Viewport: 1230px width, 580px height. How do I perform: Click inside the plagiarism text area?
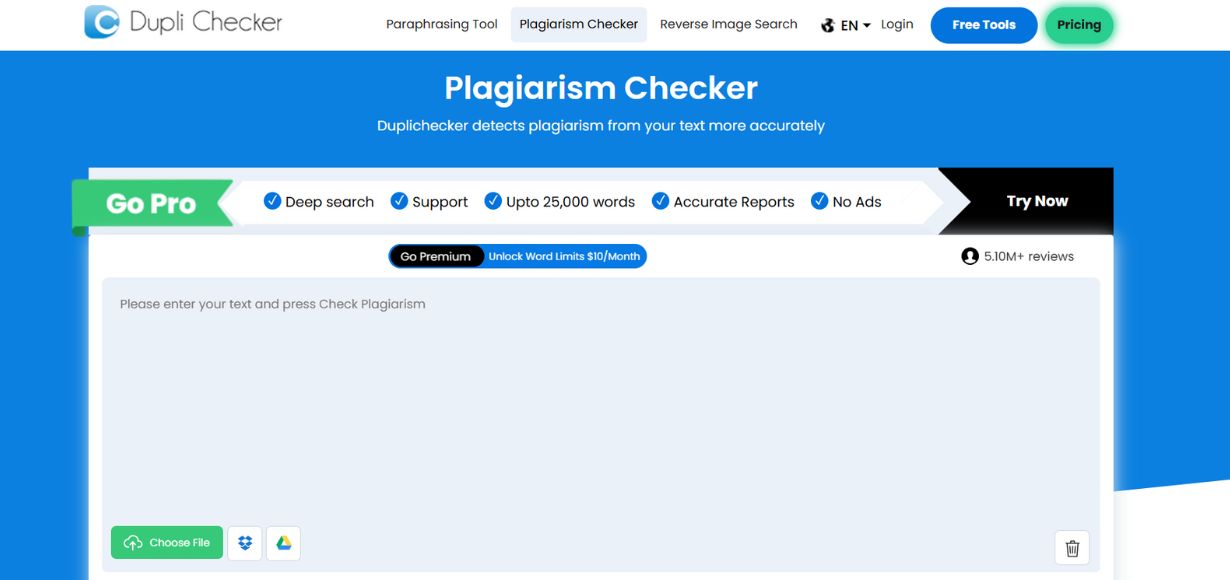(600, 400)
